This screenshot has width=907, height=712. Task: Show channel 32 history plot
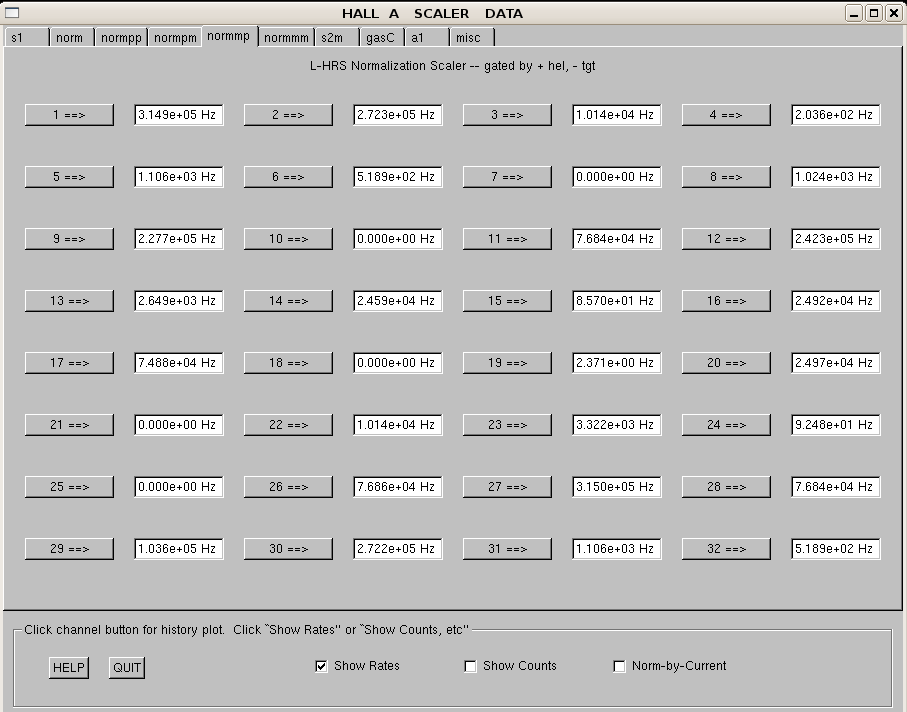click(x=726, y=548)
